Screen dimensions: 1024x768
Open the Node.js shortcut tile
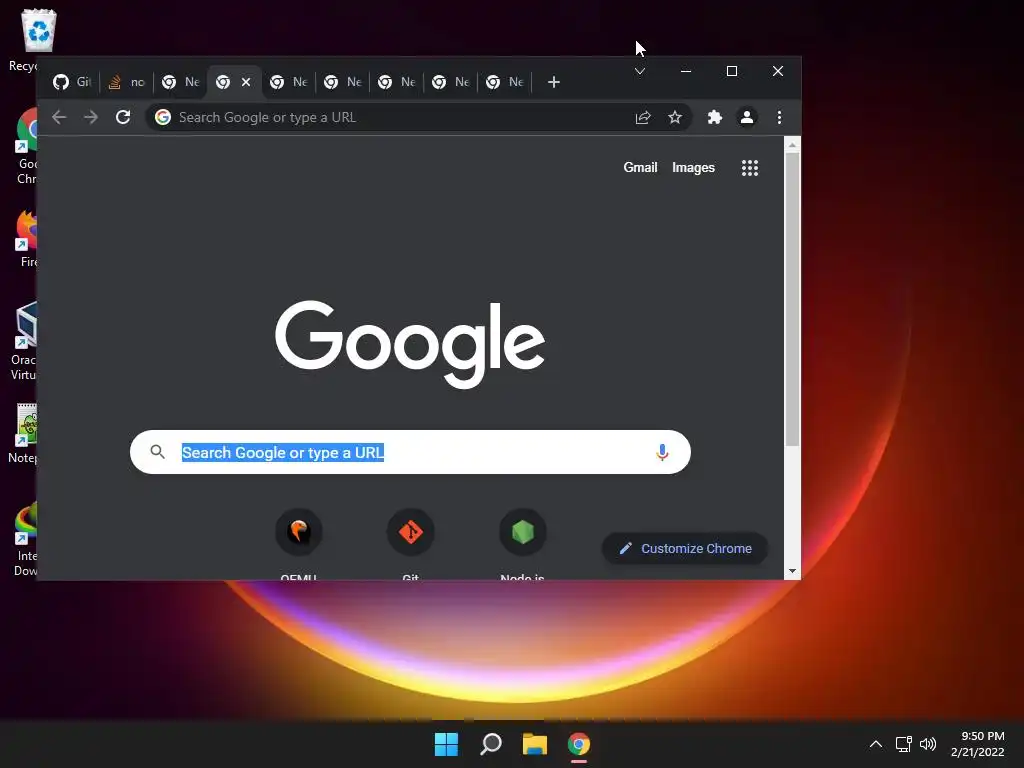pos(522,545)
